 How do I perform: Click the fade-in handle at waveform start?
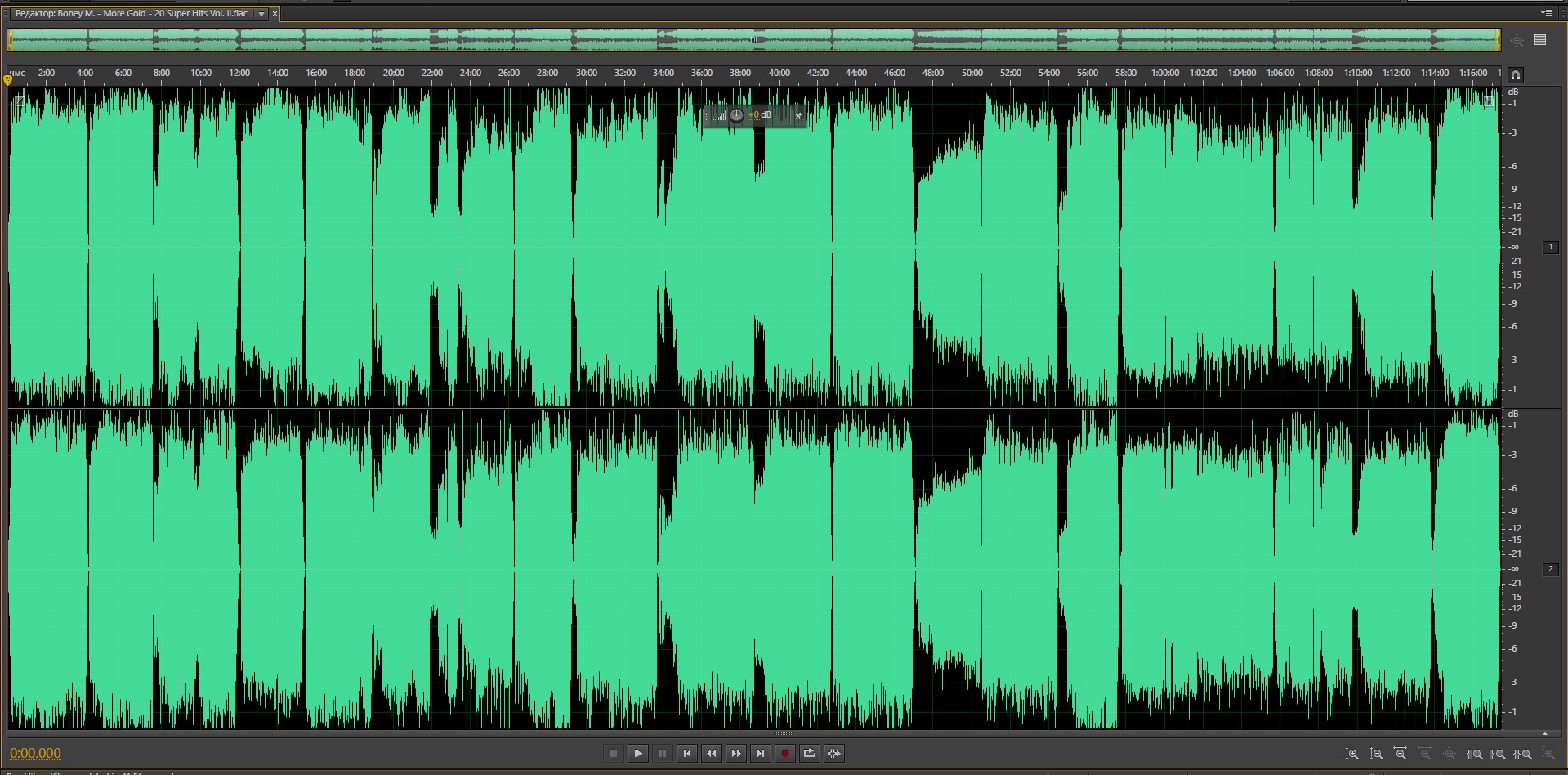click(18, 101)
